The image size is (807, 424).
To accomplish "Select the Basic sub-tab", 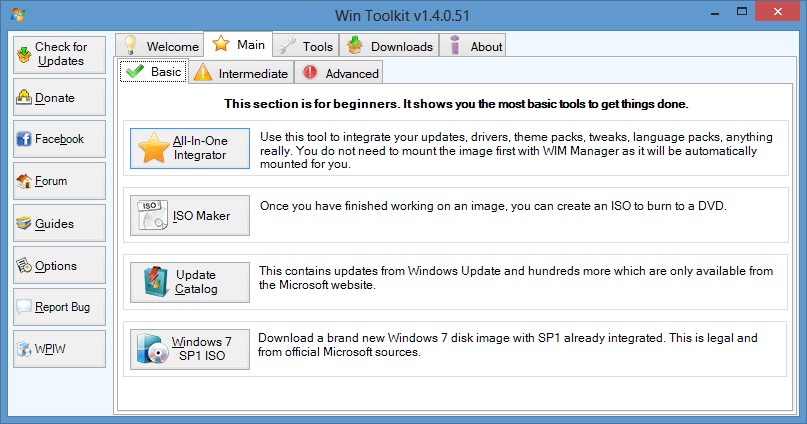I will (x=153, y=72).
